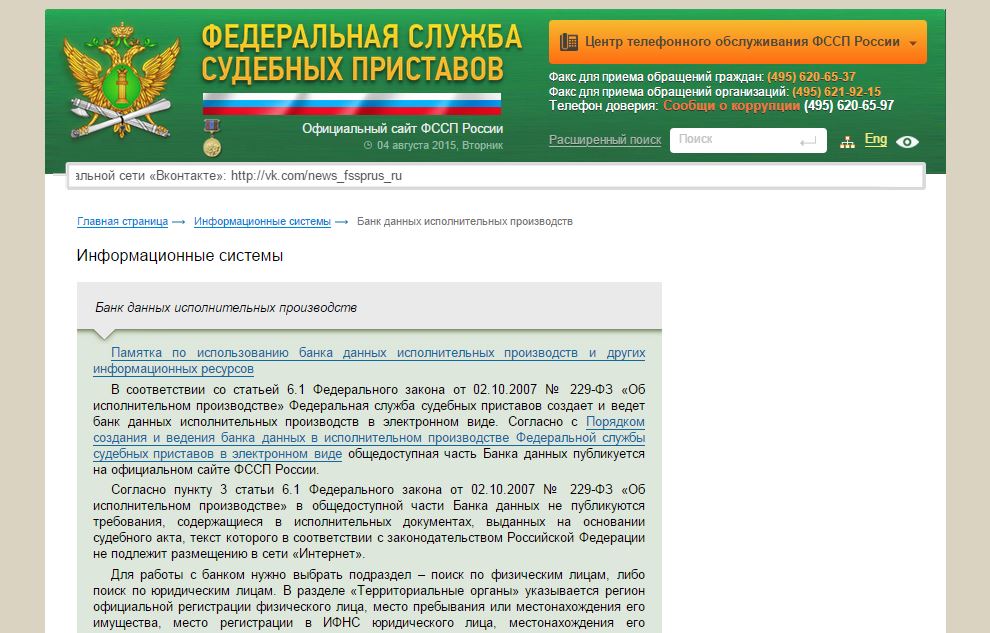The height and width of the screenshot is (633, 990).
Task: Click the Информационные системы page heading
Action: (180, 256)
